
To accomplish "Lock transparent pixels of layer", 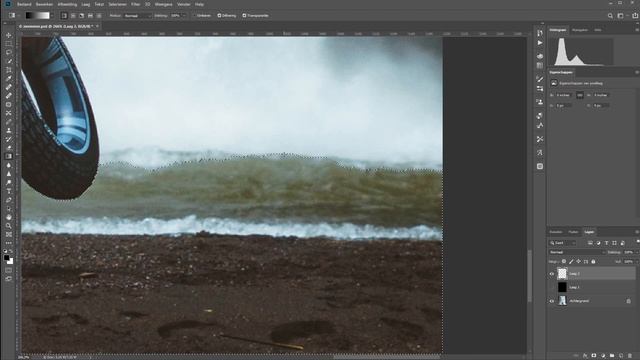I will [564, 262].
